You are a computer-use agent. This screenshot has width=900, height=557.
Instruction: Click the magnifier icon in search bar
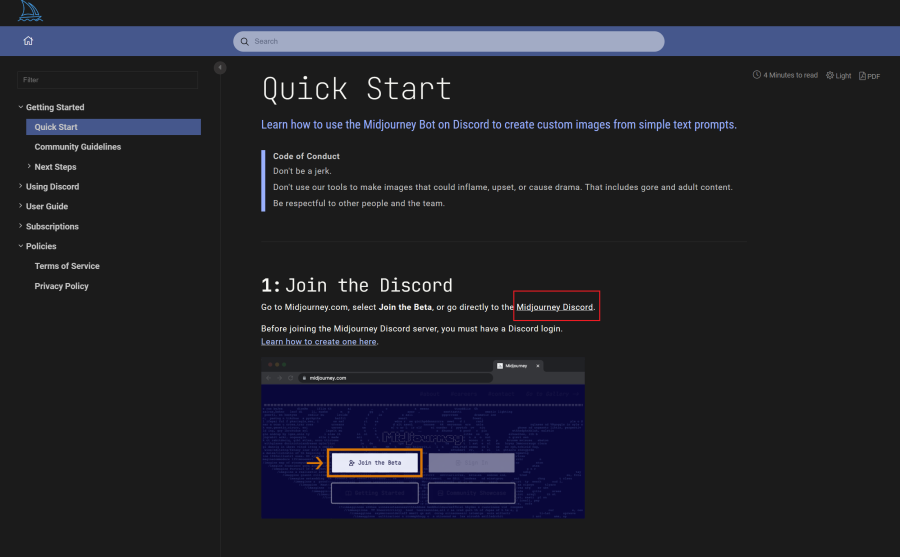[245, 41]
